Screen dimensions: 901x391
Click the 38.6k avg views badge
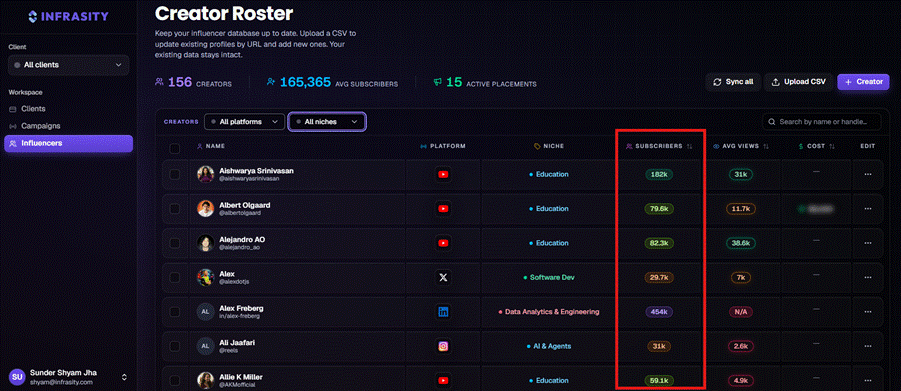pyautogui.click(x=740, y=243)
